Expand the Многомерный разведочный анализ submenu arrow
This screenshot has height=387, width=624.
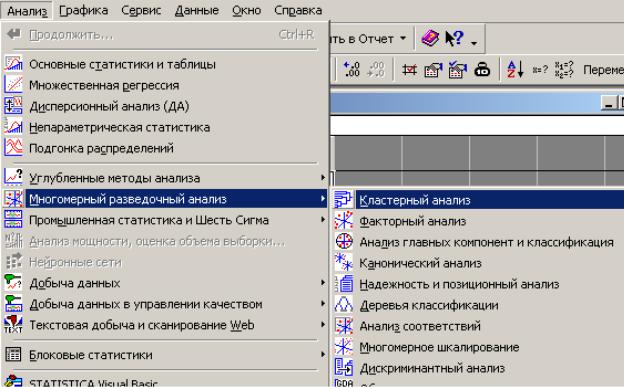click(x=323, y=198)
